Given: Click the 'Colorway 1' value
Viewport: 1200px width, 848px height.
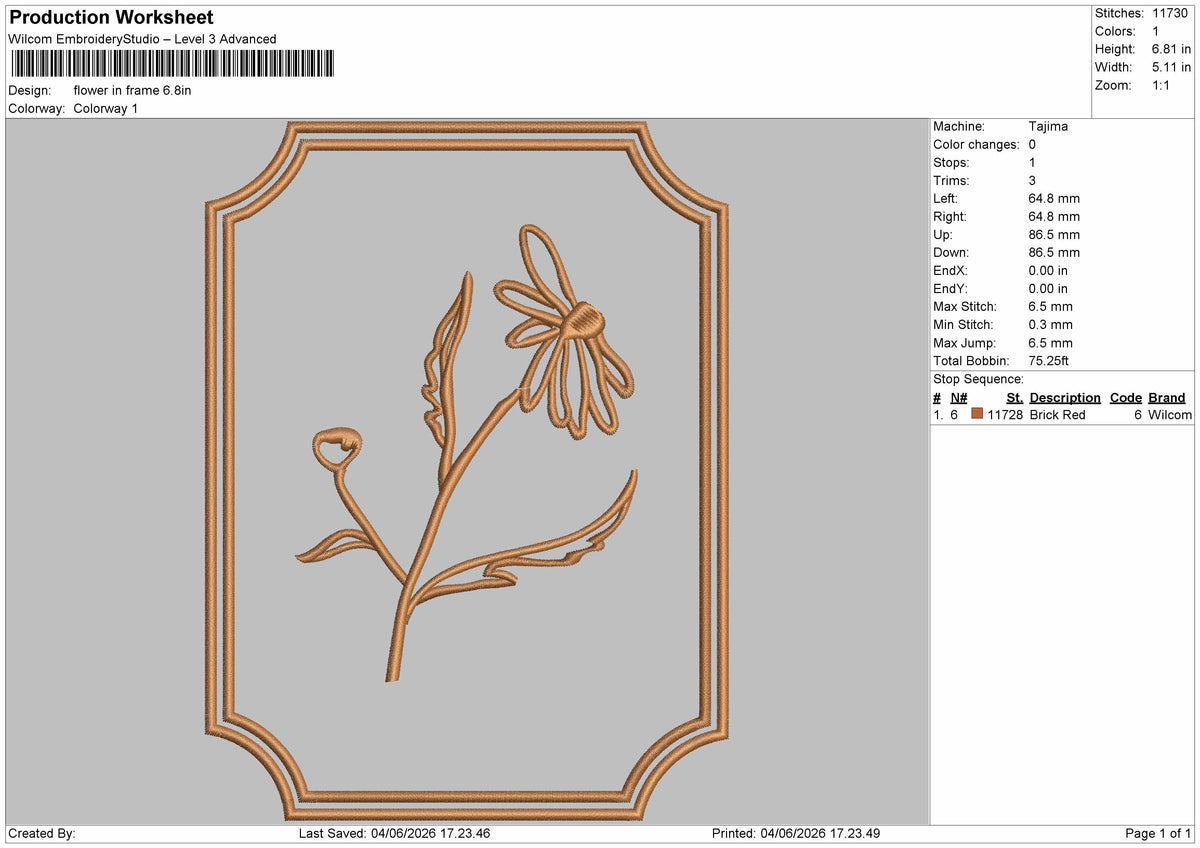Looking at the screenshot, I should pos(106,108).
